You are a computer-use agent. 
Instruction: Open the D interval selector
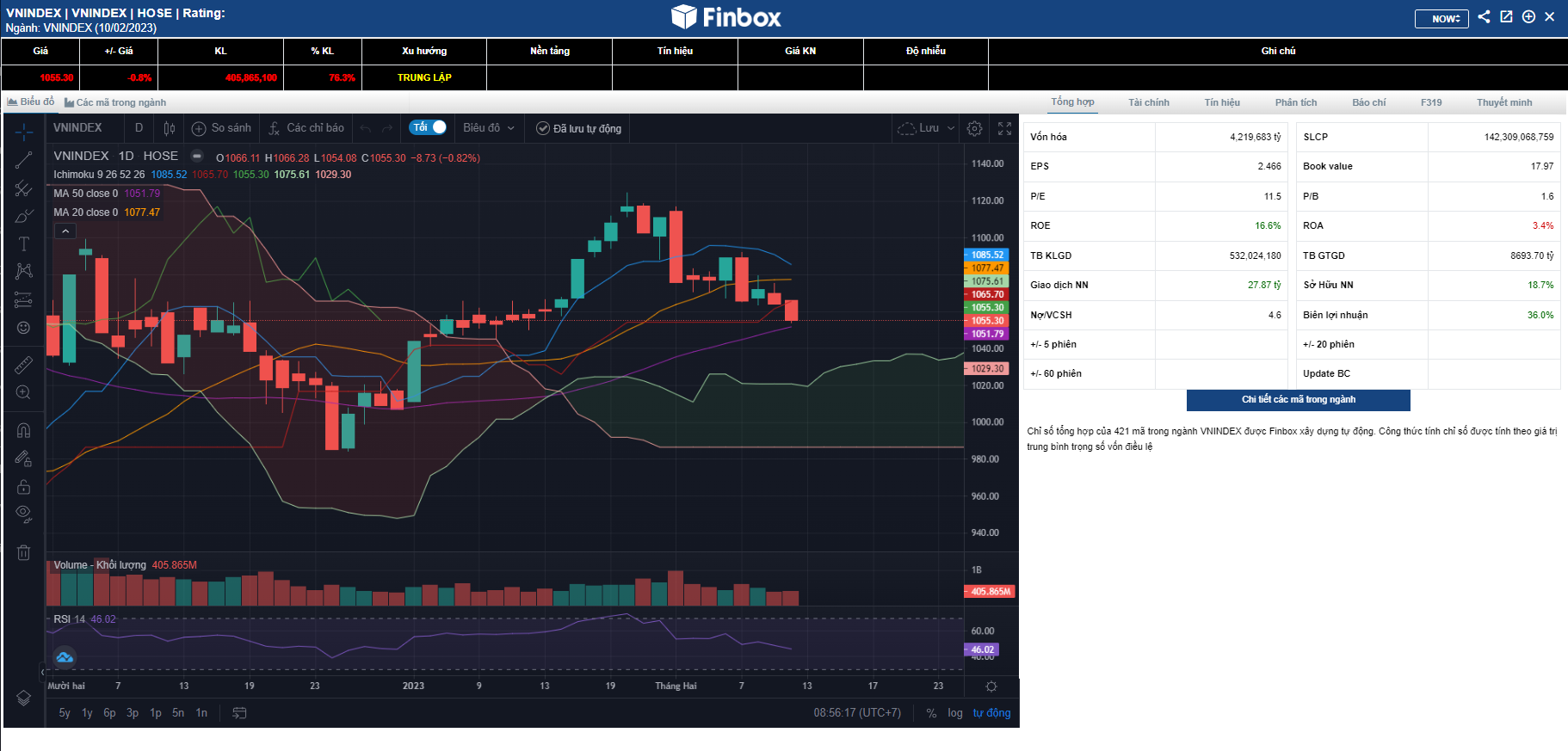139,128
